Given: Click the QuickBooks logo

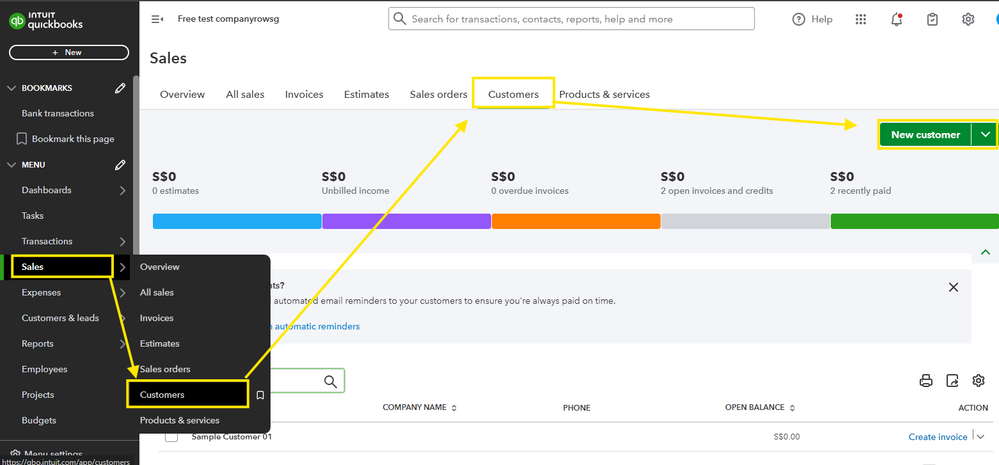Looking at the screenshot, I should tap(46, 22).
